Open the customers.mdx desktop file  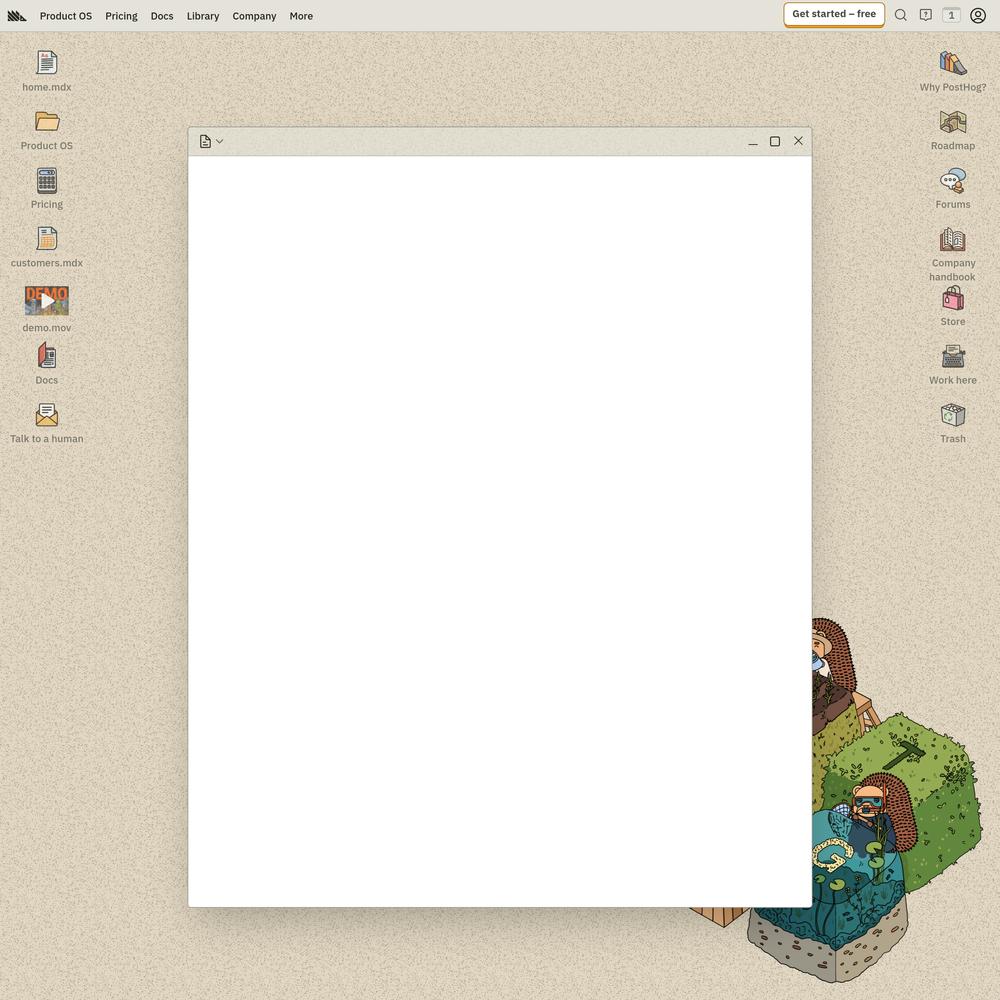(47, 239)
